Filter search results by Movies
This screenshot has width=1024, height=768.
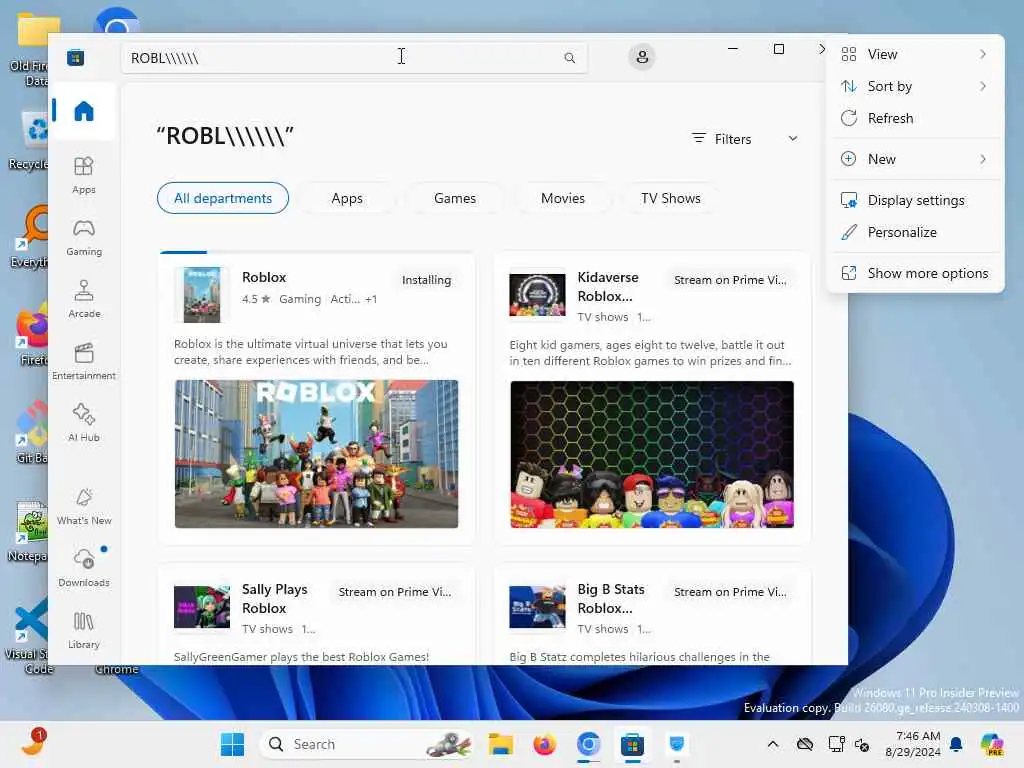click(563, 198)
